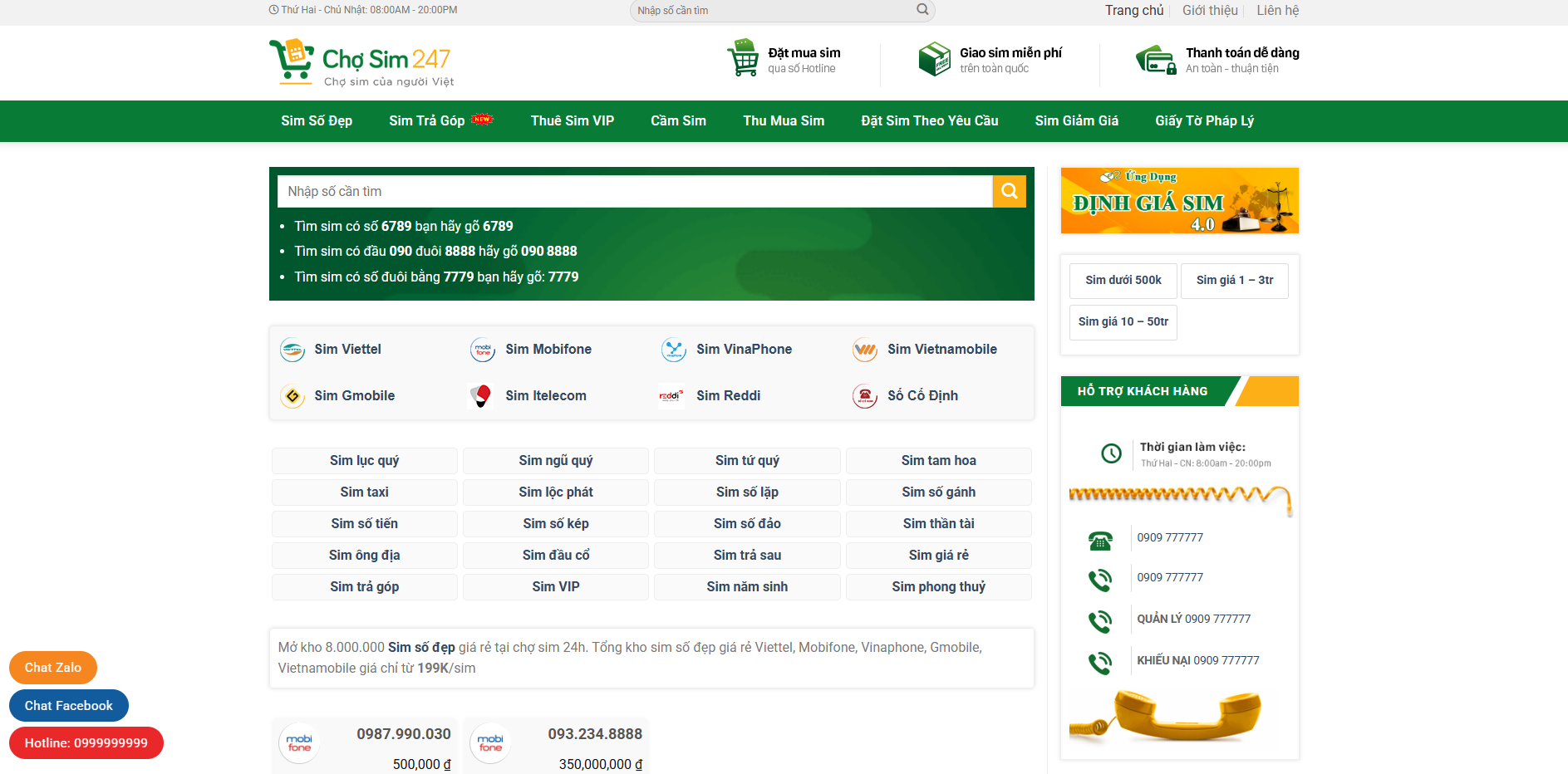Screen dimensions: 1568x774
Task: Choose Sim năm sinh category
Action: coord(747,587)
